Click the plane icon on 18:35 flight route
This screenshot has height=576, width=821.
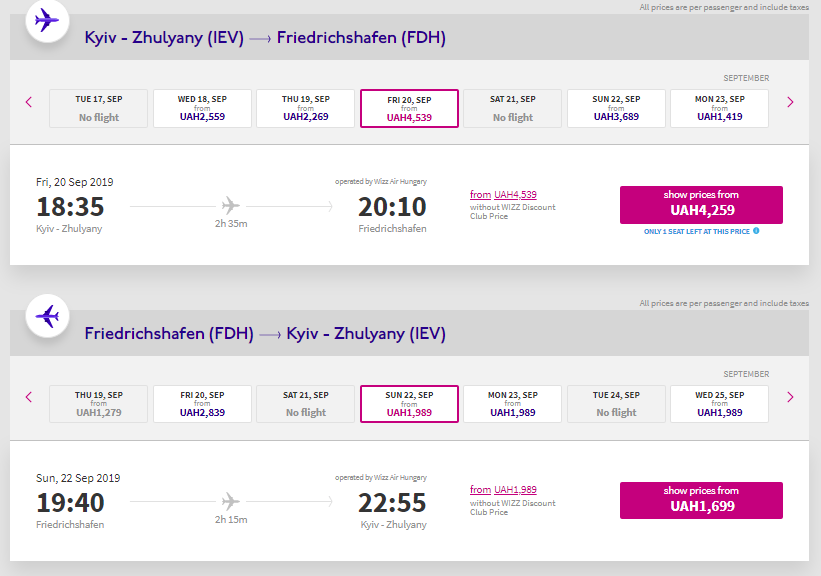pos(231,206)
